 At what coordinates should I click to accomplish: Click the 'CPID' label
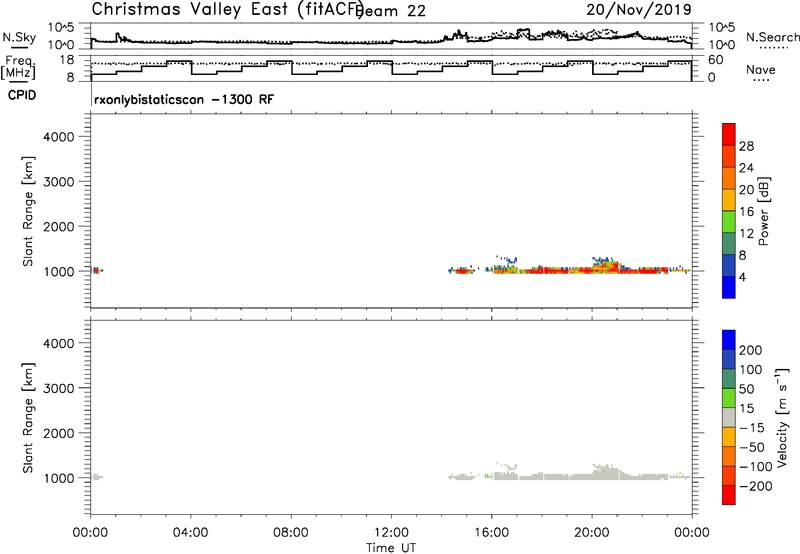tap(22, 95)
